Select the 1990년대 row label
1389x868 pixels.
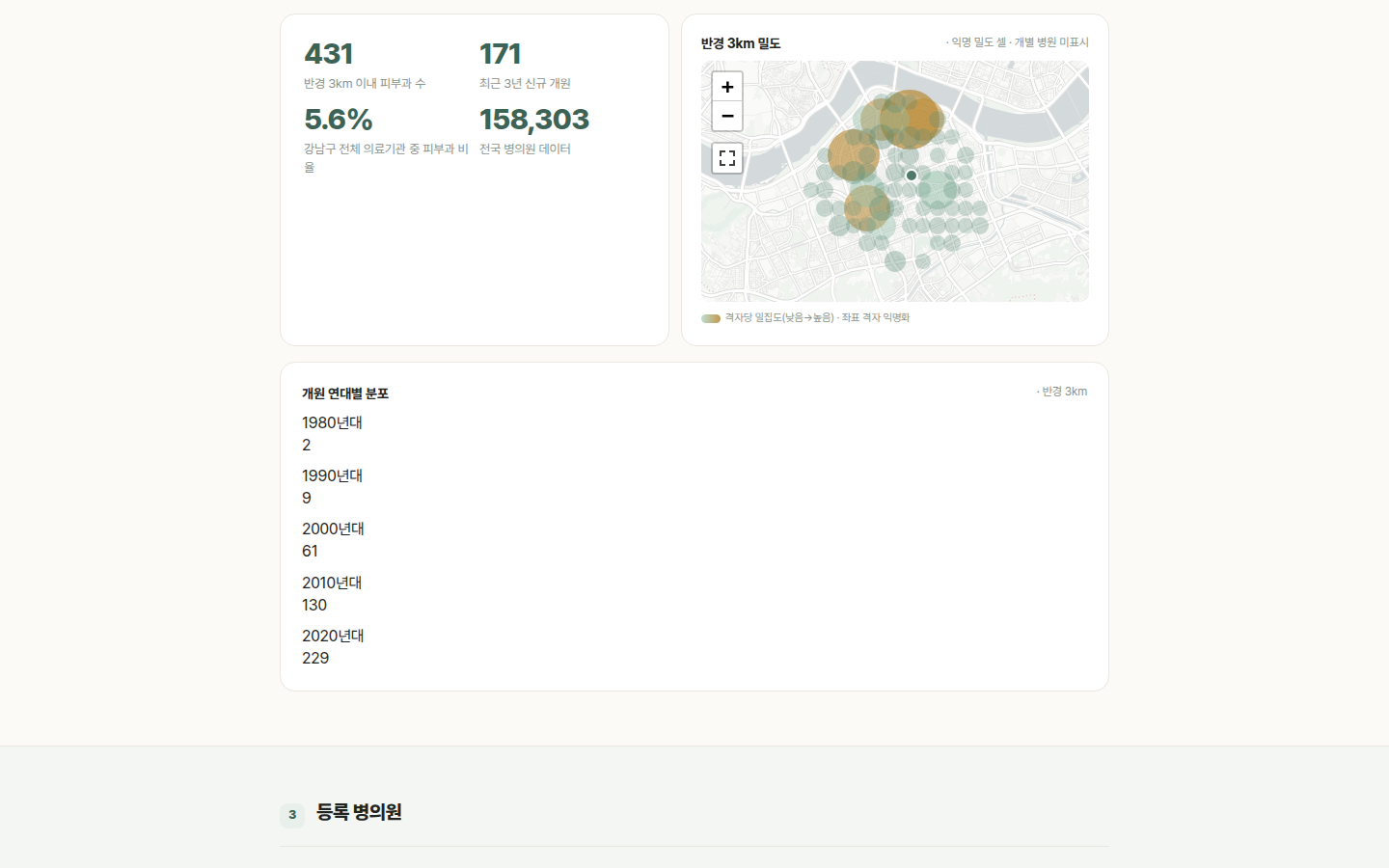click(332, 476)
